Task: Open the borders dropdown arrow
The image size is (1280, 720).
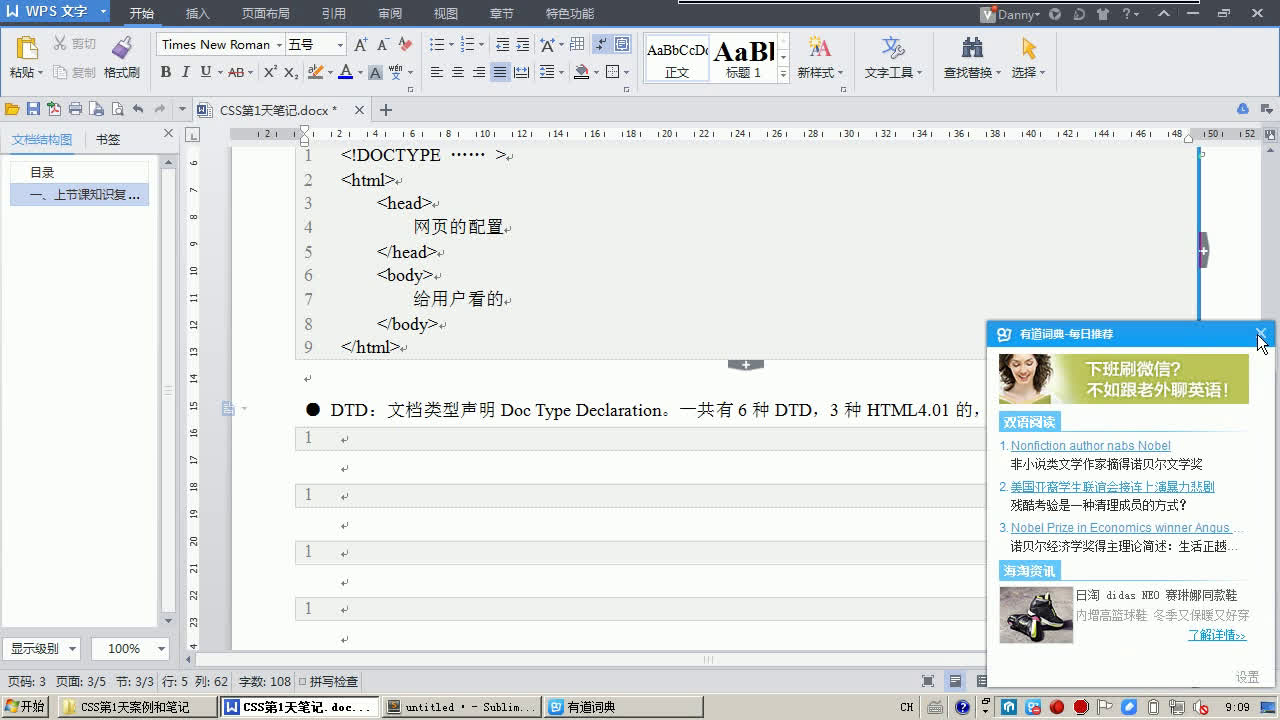Action: tap(627, 72)
